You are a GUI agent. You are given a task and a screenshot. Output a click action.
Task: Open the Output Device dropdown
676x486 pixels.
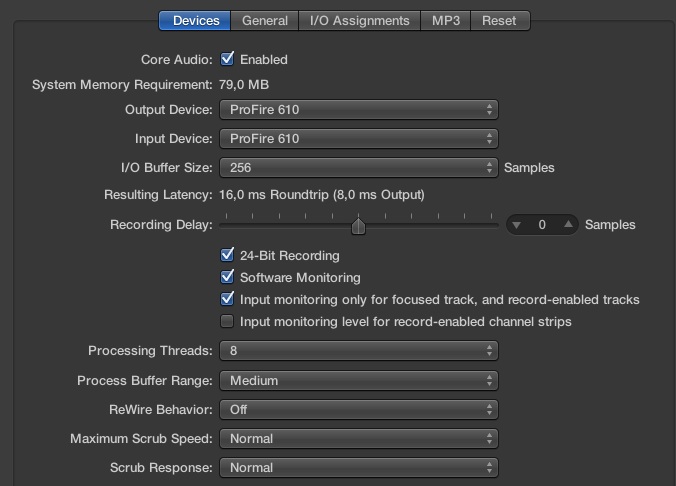(358, 109)
